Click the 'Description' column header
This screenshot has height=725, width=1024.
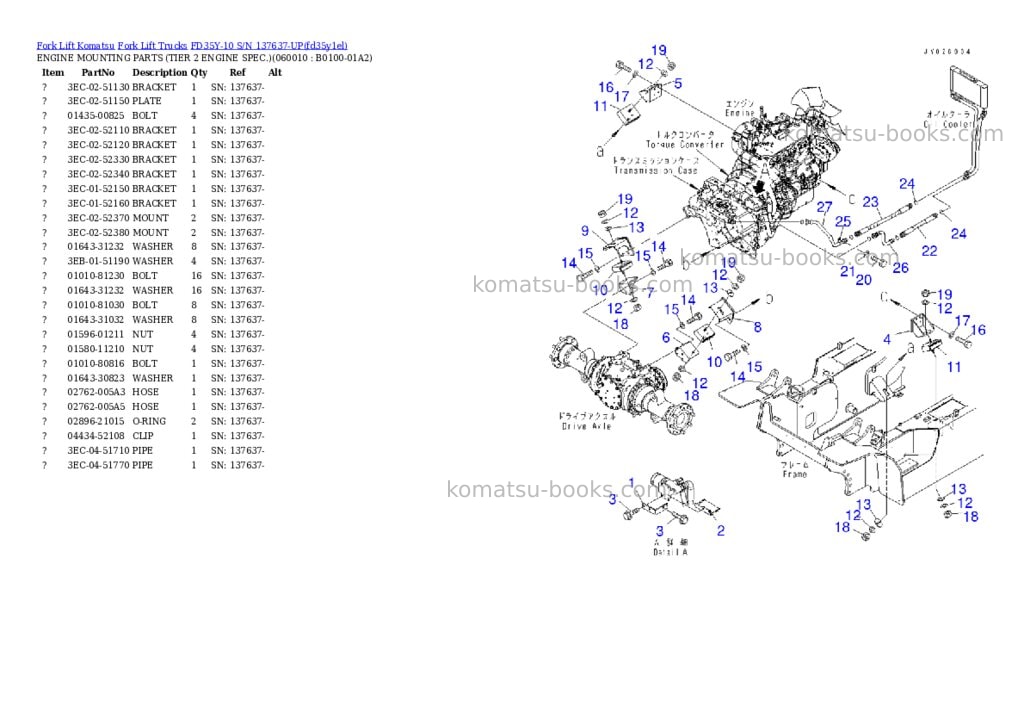[159, 72]
